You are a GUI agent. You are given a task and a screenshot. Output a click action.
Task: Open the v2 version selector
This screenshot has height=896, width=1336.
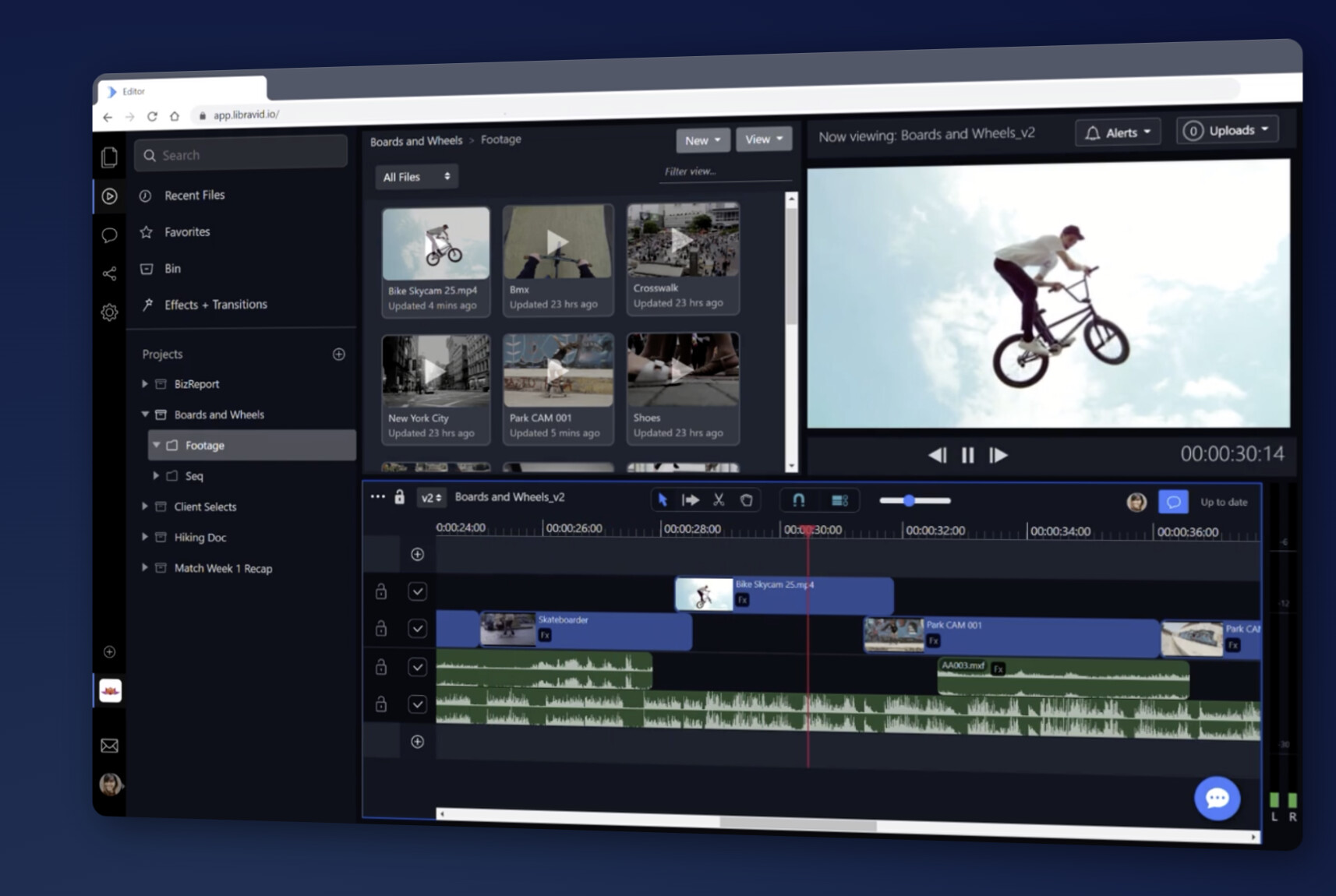[430, 497]
